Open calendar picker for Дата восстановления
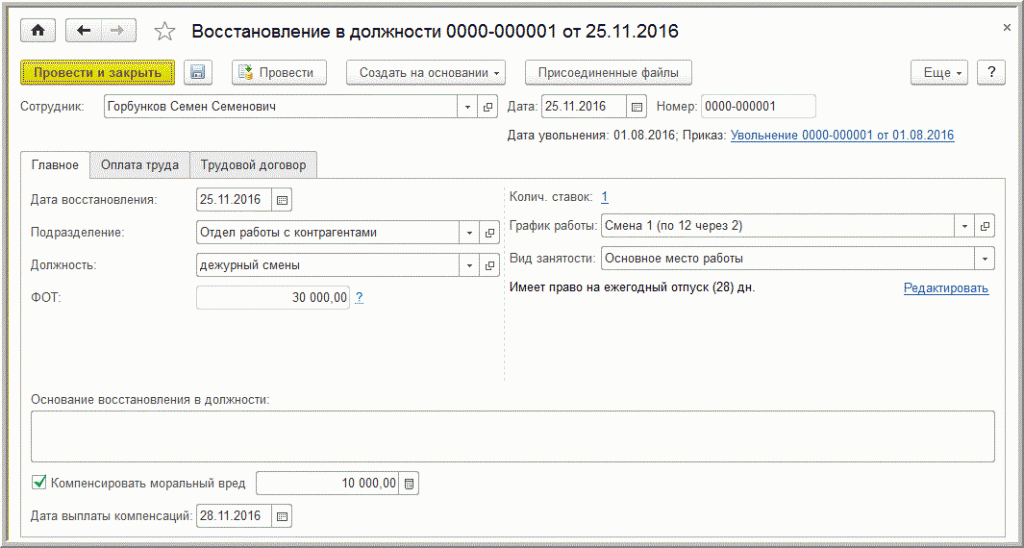The height and width of the screenshot is (548, 1024). [x=282, y=200]
